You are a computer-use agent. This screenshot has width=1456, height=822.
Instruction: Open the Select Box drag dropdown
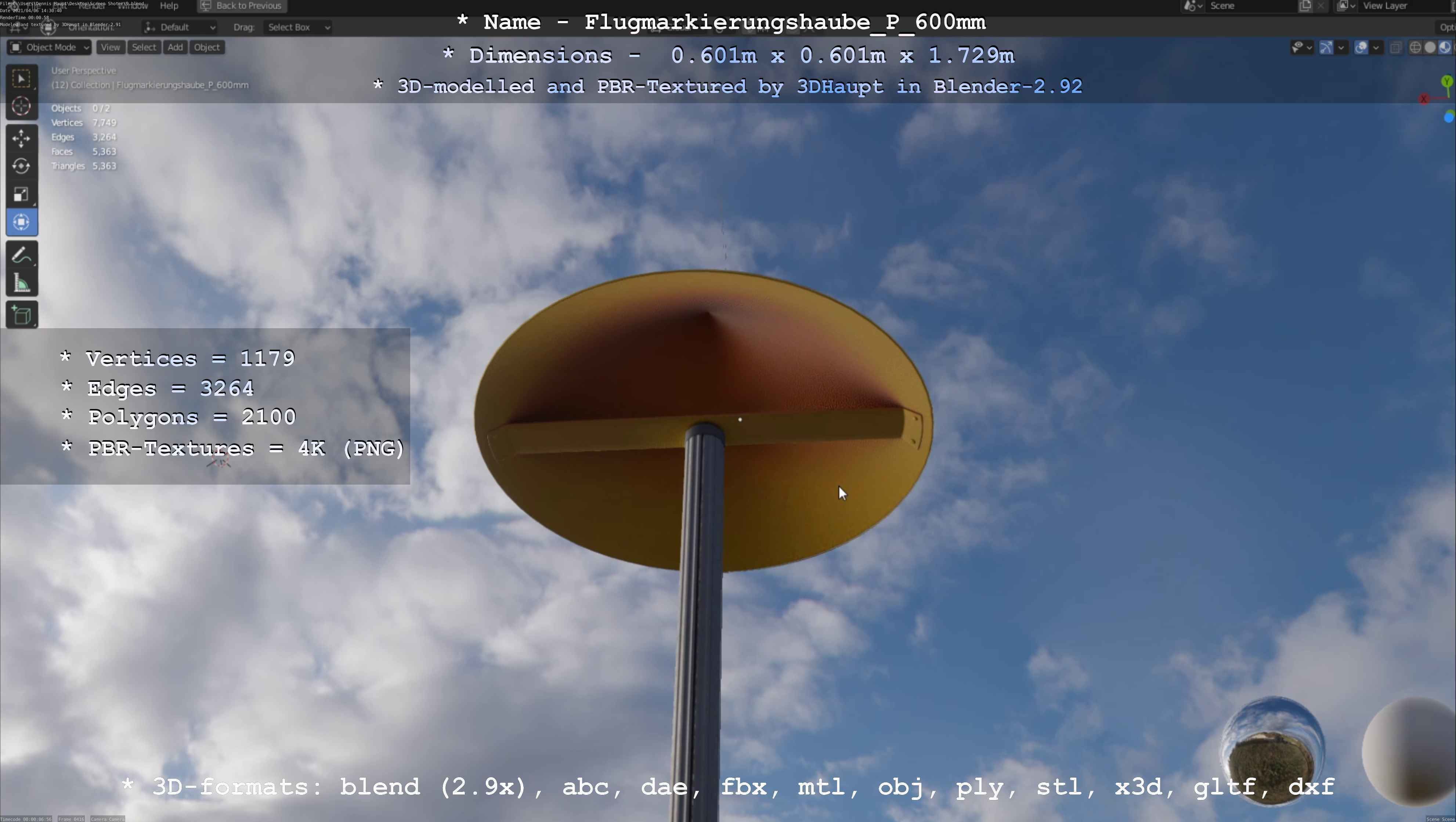299,27
